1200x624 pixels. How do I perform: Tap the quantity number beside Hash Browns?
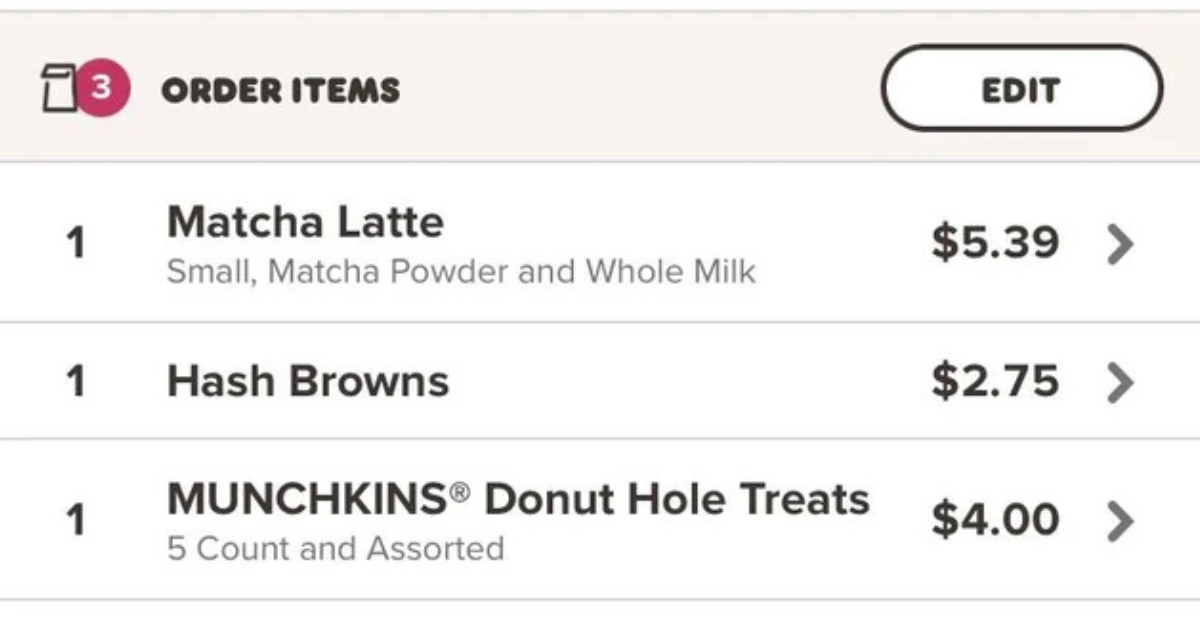(x=75, y=381)
